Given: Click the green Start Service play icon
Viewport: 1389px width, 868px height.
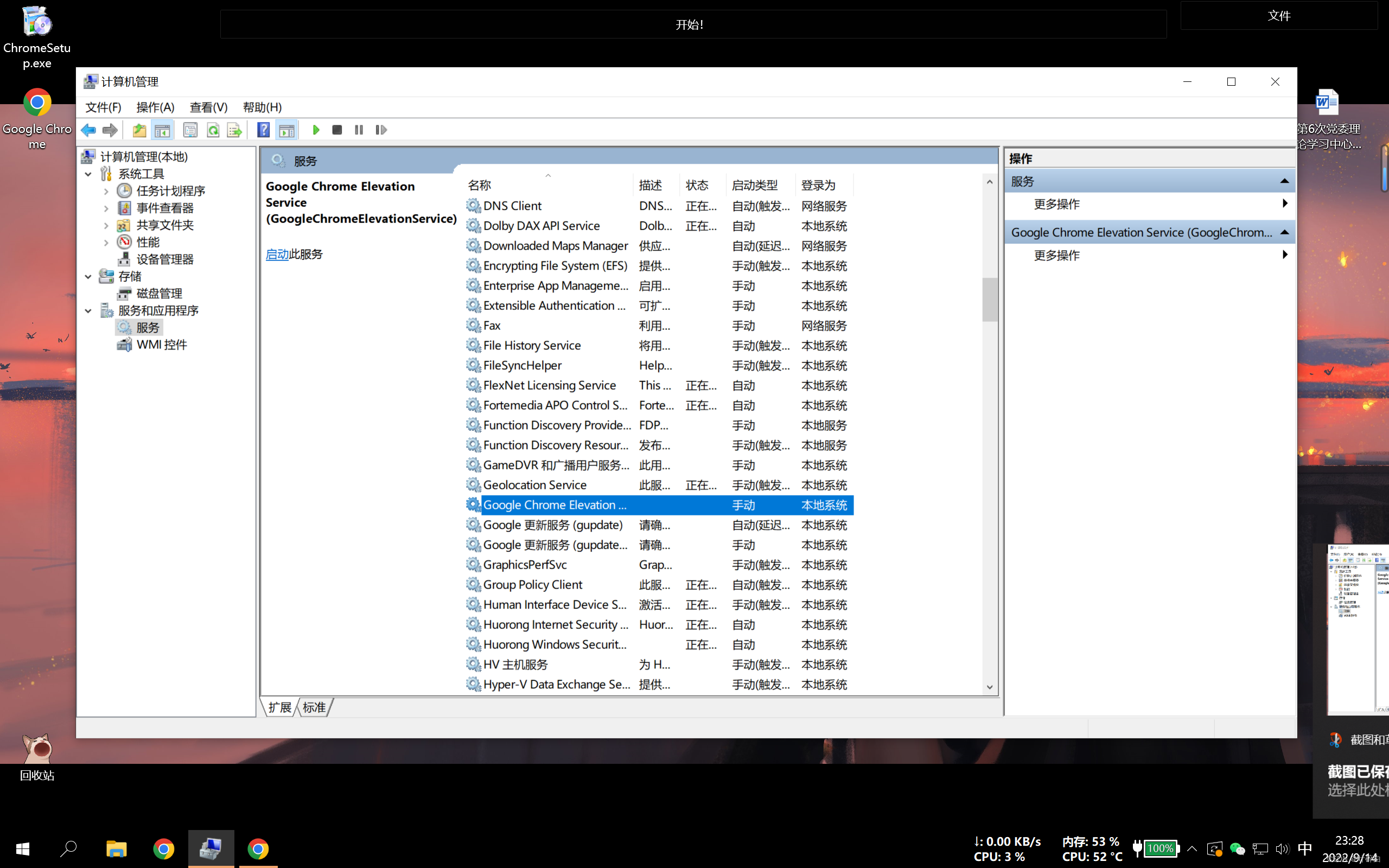Looking at the screenshot, I should click(x=316, y=130).
